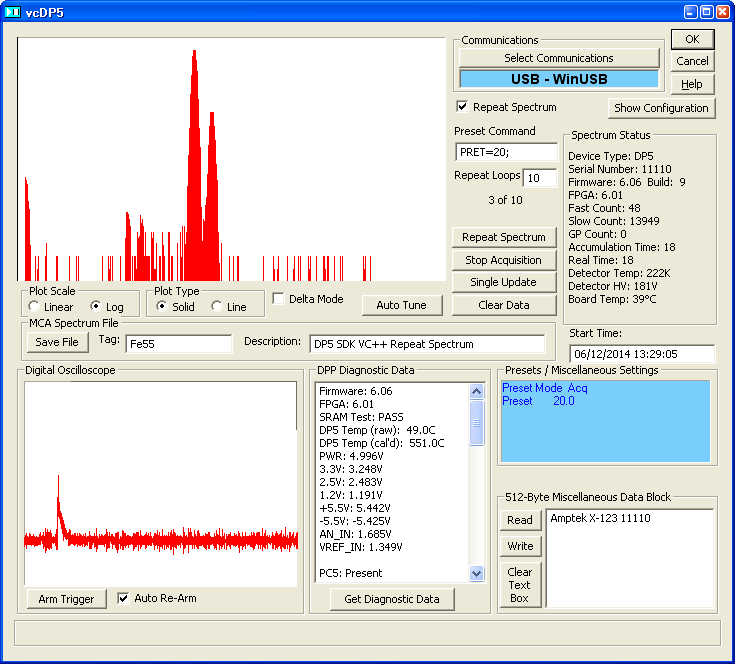Click 'PWR: 4.996V' diagnostic line
The width and height of the screenshot is (735, 664).
click(x=351, y=456)
